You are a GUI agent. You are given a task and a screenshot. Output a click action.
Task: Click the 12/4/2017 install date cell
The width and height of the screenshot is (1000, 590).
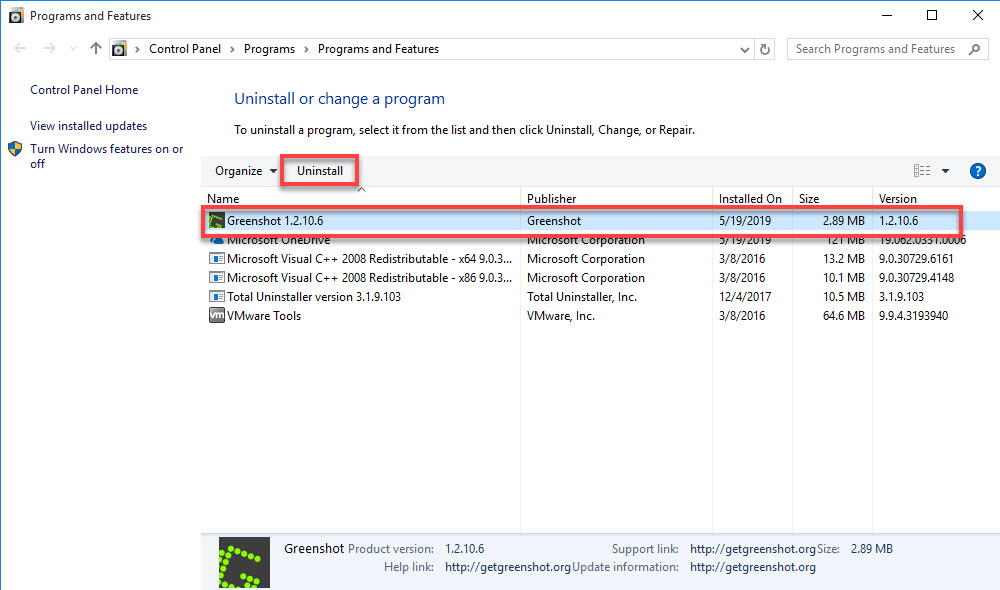[x=745, y=297]
